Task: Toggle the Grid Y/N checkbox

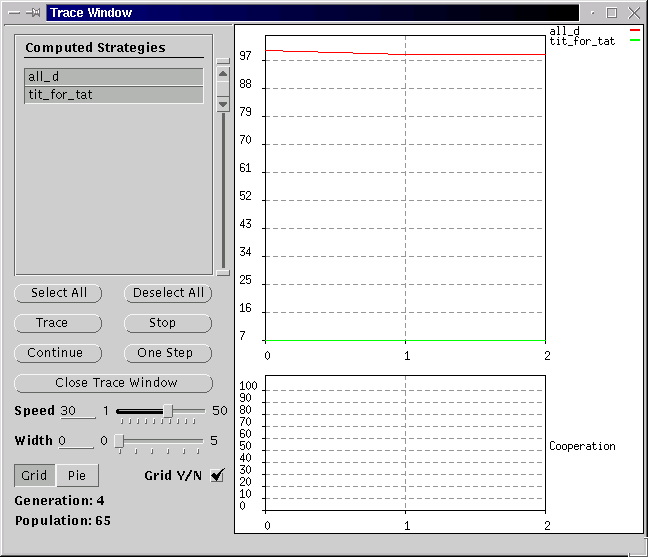Action: [x=217, y=475]
